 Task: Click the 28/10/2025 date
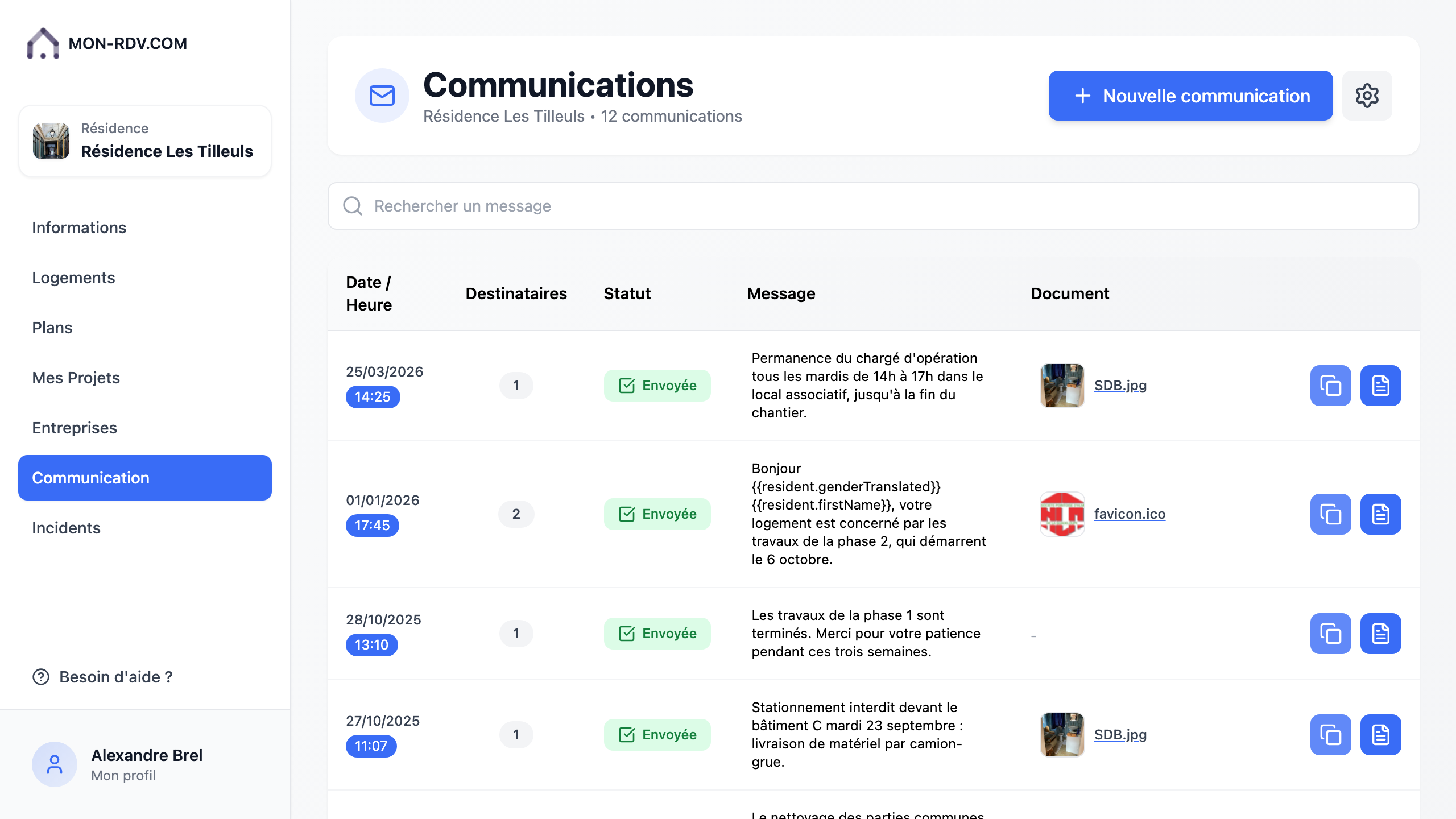[383, 620]
